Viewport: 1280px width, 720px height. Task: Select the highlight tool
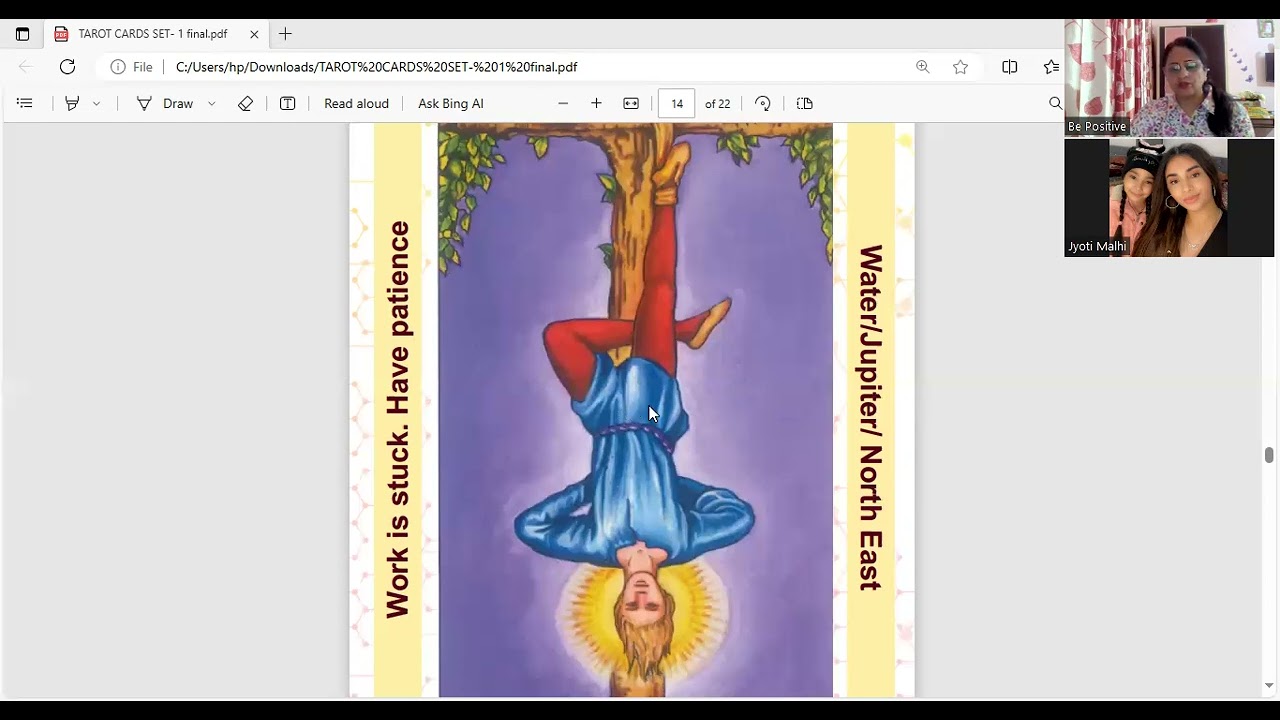(72, 103)
